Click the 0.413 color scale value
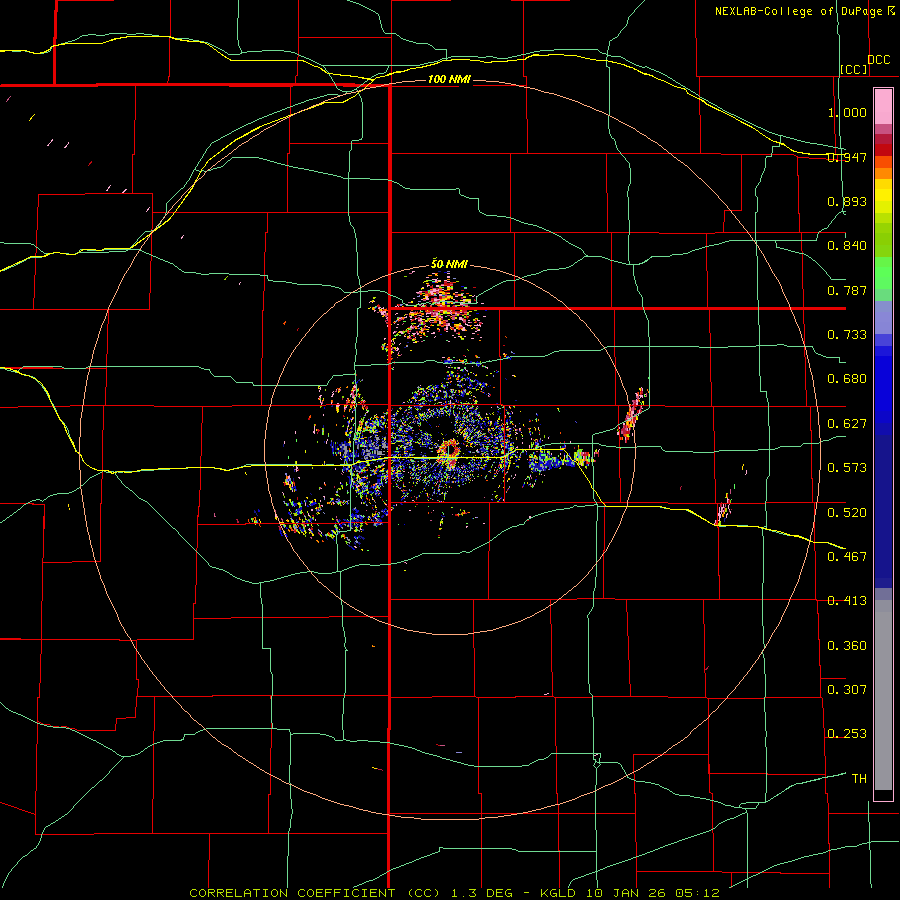 click(x=847, y=601)
